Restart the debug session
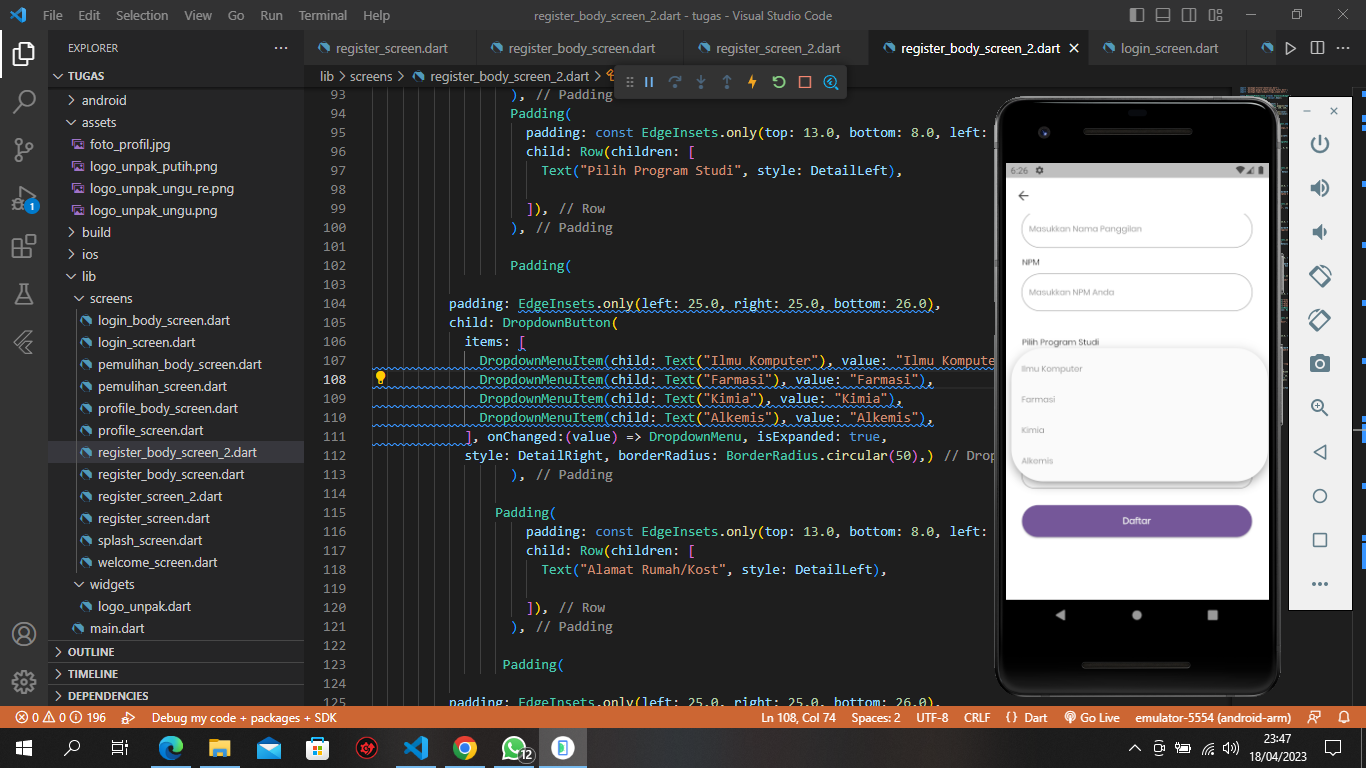This screenshot has height=768, width=1366. (x=779, y=84)
